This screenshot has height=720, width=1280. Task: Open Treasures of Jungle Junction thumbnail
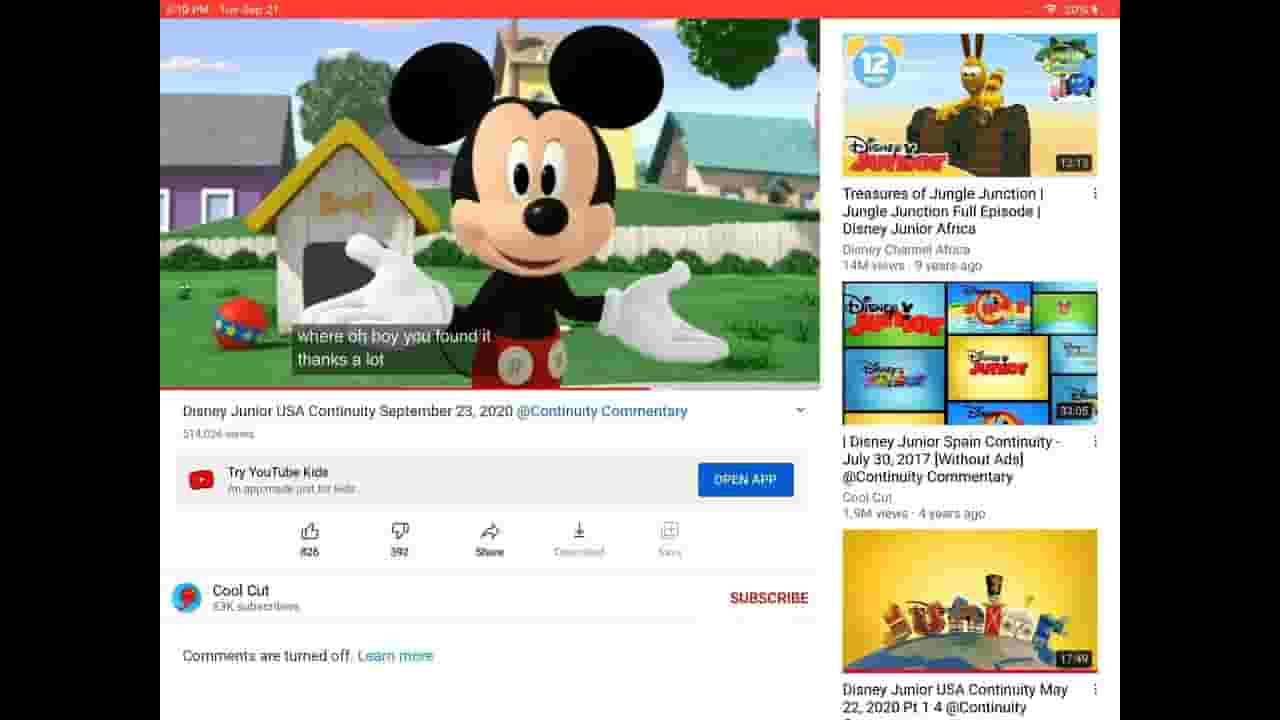pyautogui.click(x=970, y=105)
